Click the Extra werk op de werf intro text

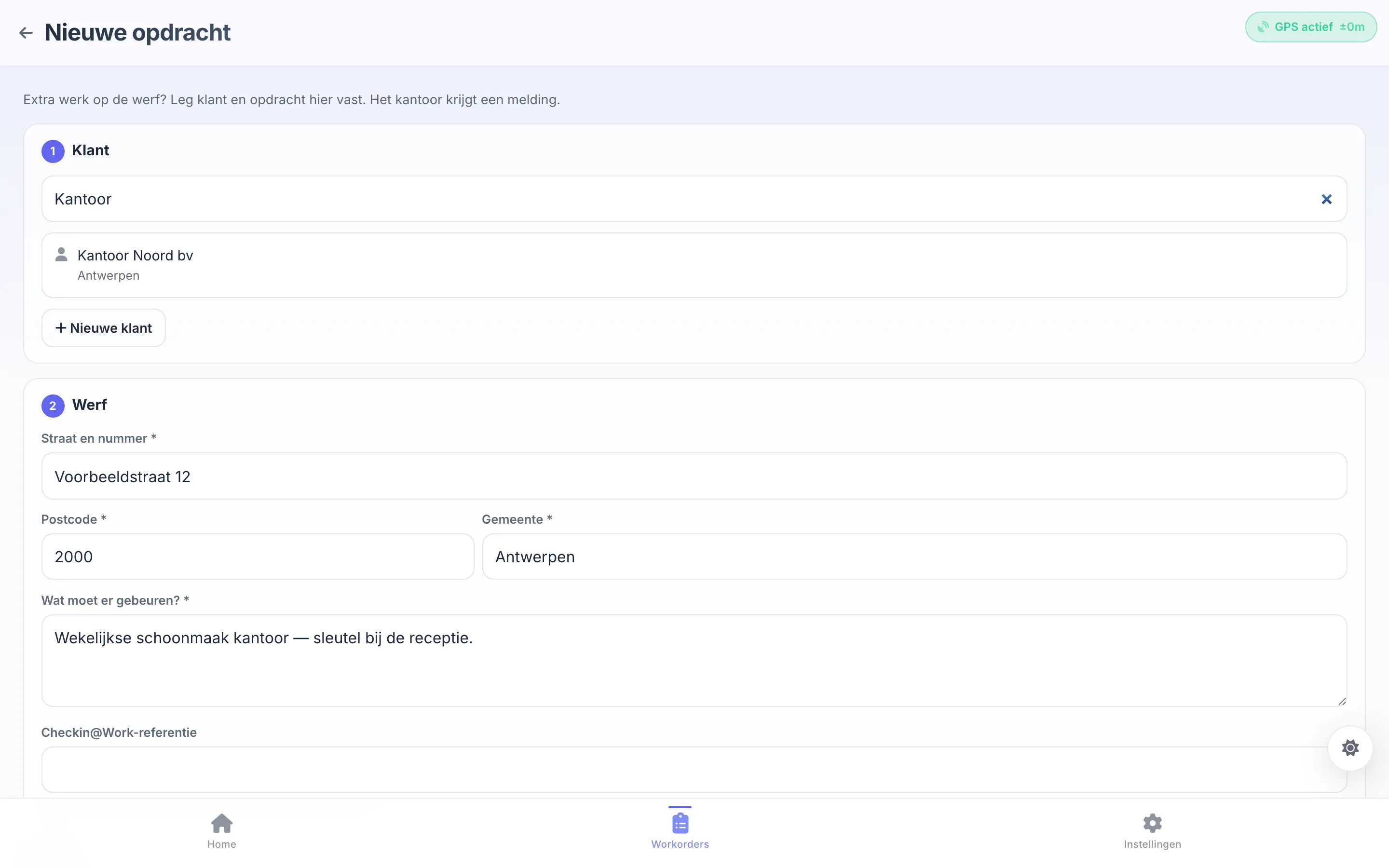click(292, 100)
